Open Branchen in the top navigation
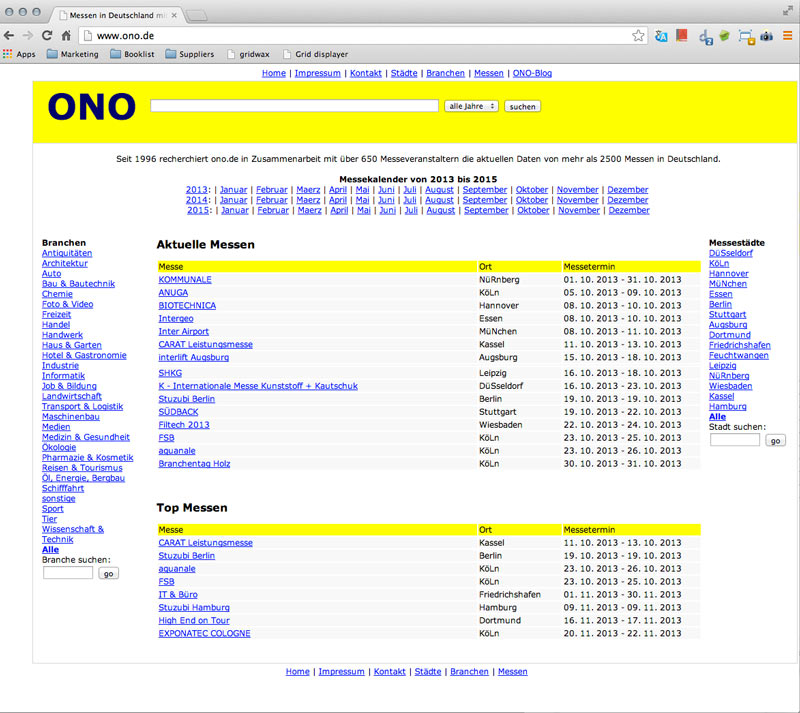 point(445,73)
